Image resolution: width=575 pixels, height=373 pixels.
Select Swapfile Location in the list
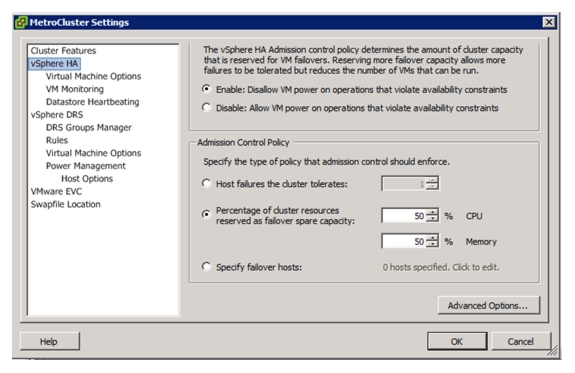tap(66, 204)
